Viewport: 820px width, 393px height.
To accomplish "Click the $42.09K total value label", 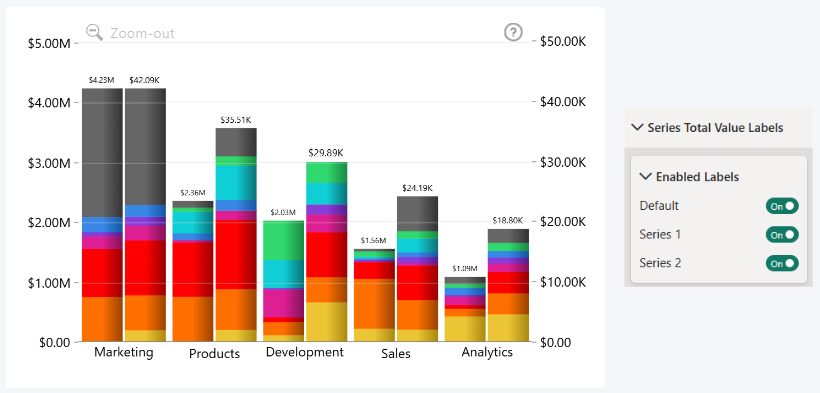I will 144,80.
